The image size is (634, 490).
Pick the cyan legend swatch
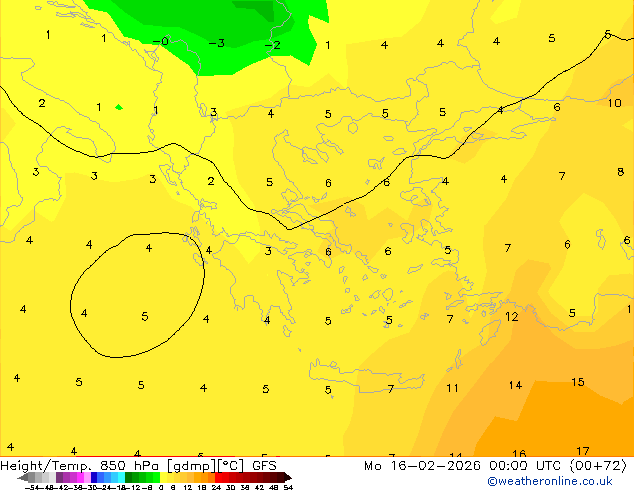coord(121,478)
